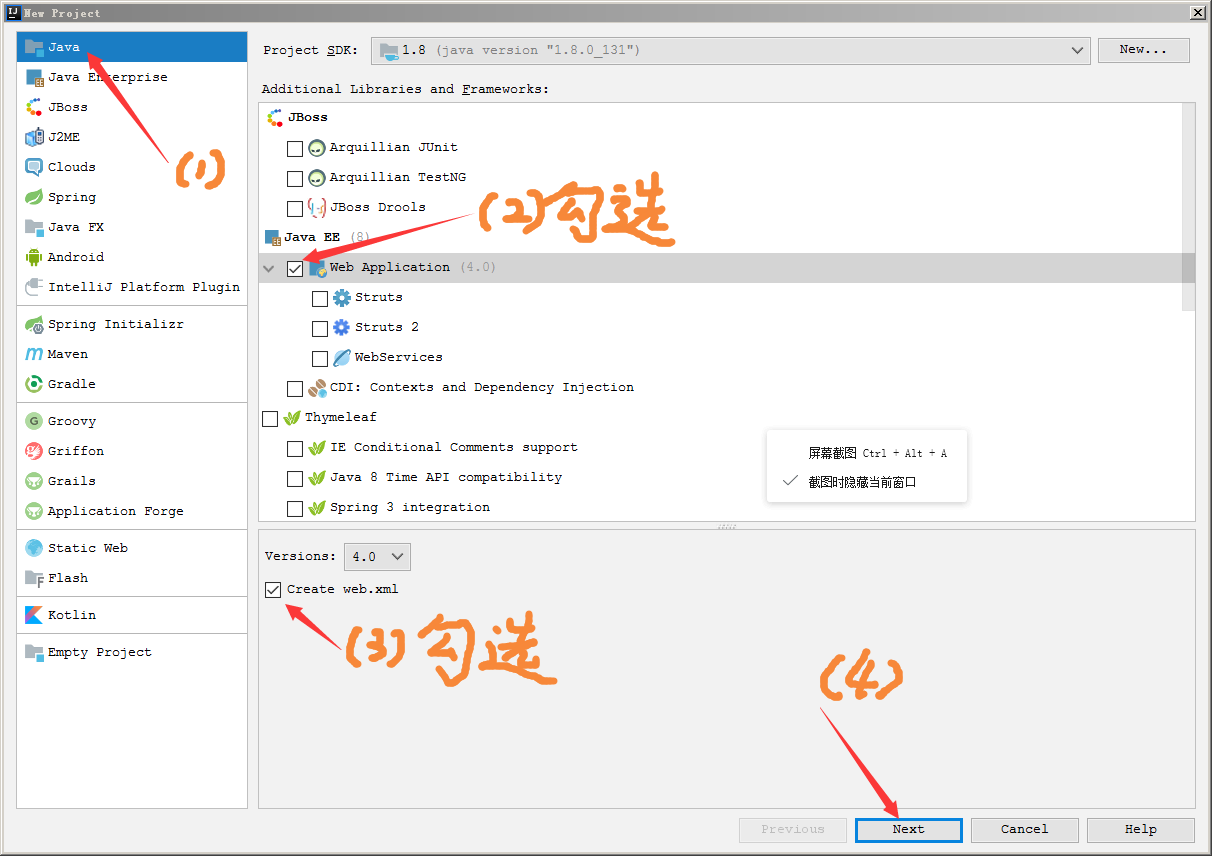Check the Java 8 Time API compatibility checkbox
1212x856 pixels.
pos(295,478)
